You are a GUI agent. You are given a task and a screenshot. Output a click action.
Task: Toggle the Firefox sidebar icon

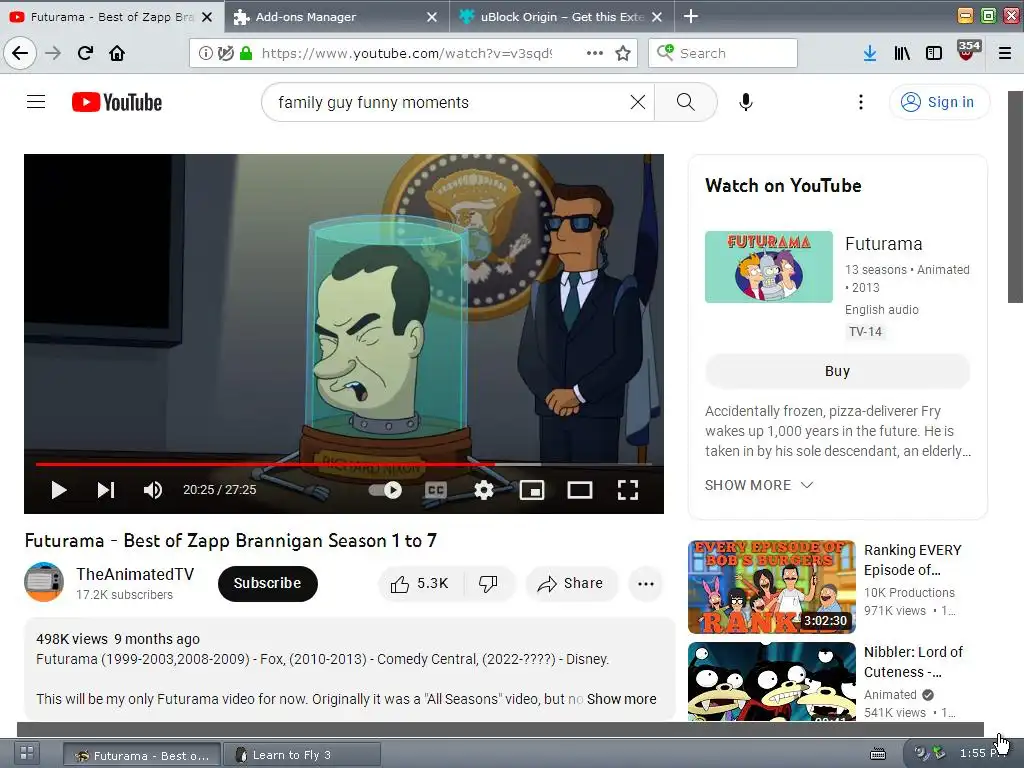coord(934,53)
